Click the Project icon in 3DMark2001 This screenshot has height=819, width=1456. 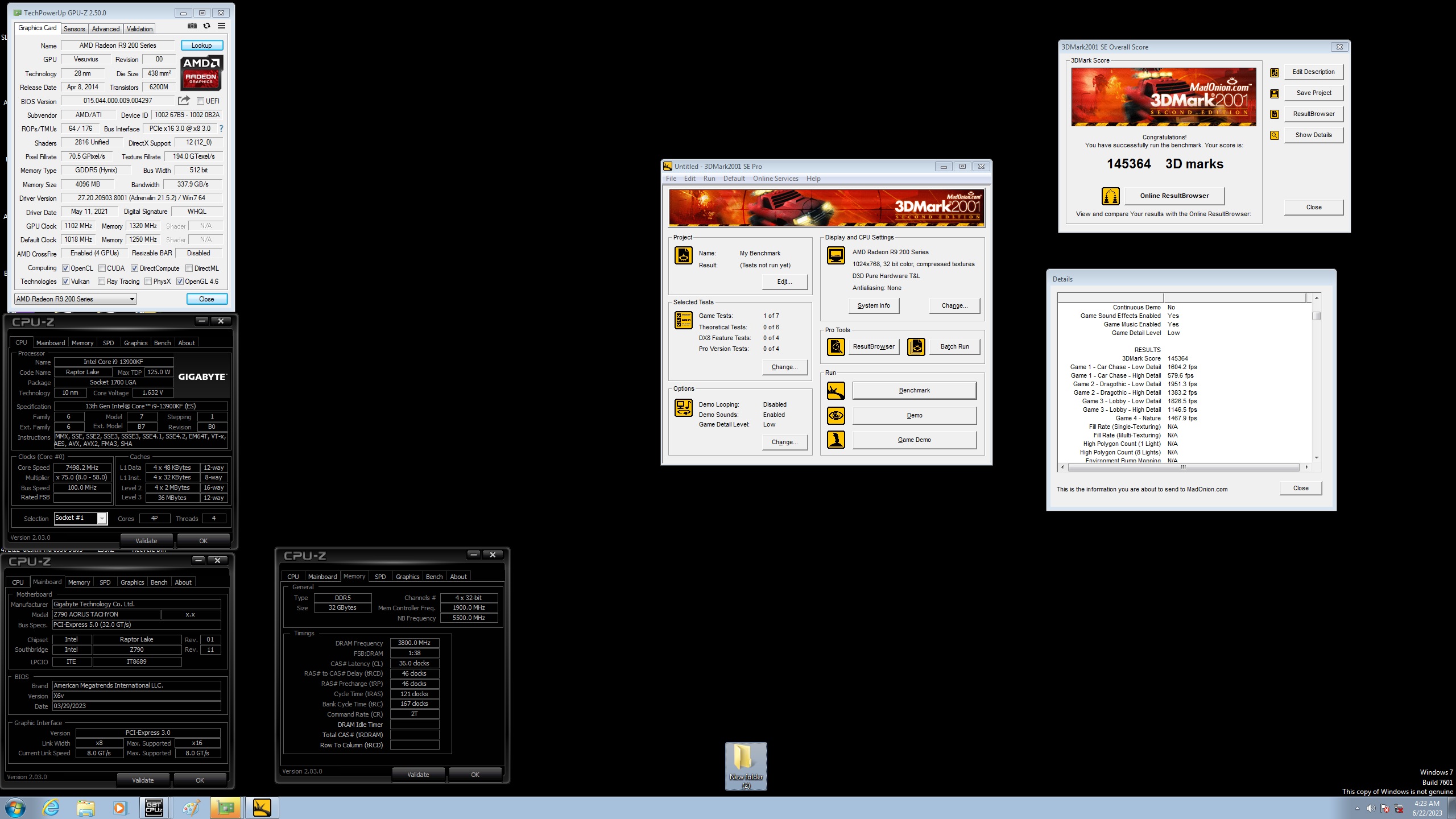tap(683, 255)
